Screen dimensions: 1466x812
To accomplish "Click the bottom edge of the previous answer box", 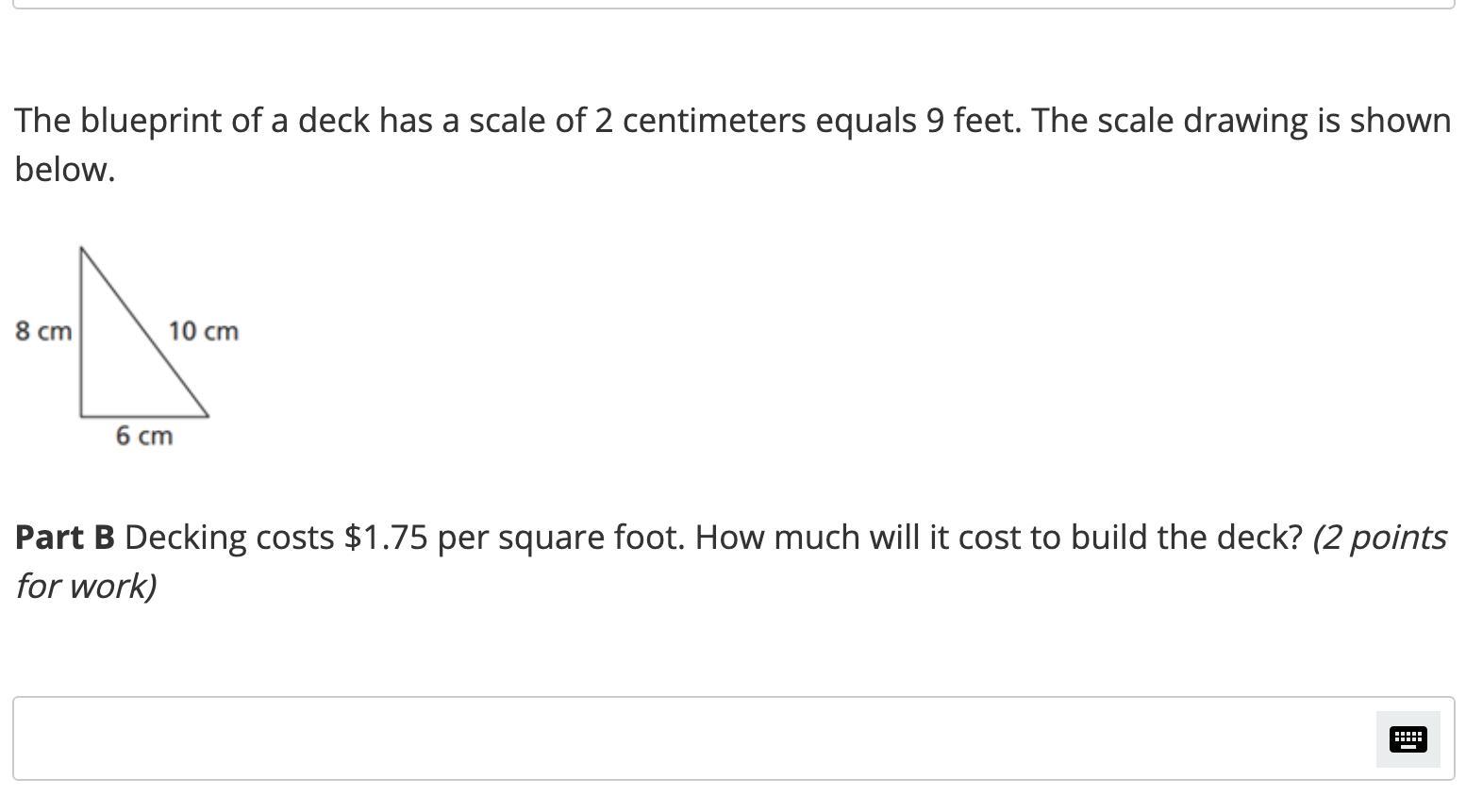I will (733, 8).
